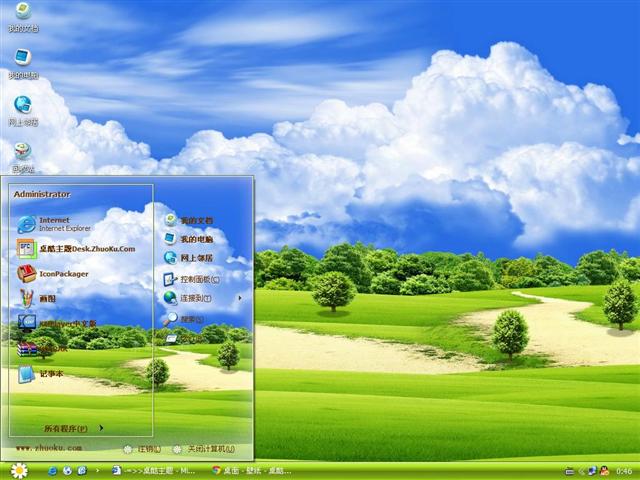Screen dimensions: 640x480
Task: Expand the quick launch overflow chevron
Action: 97,471
